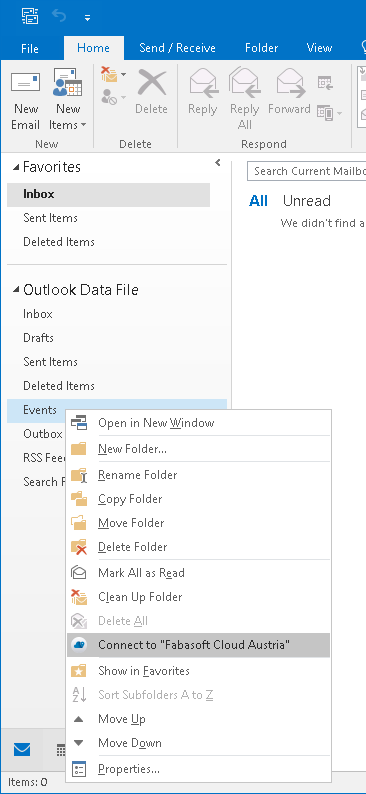
Task: Click the Move Up triangle icon
Action: click(78, 719)
